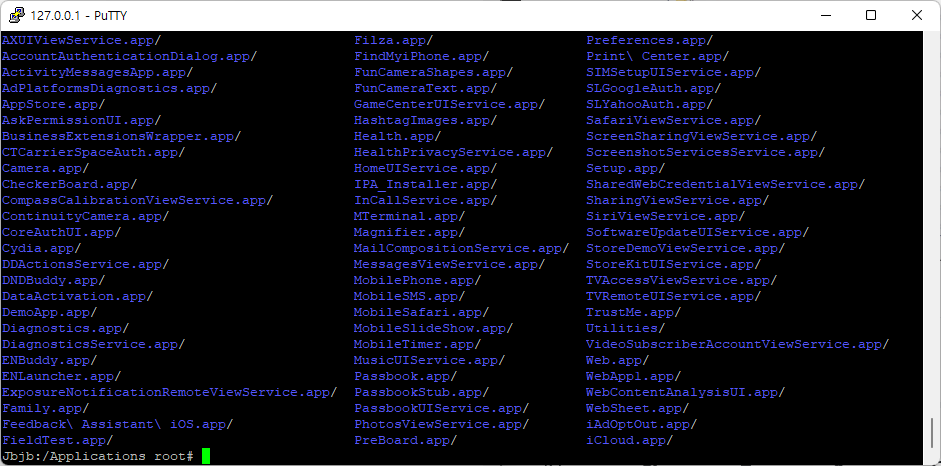This screenshot has height=466, width=941.
Task: Click ENBuddy.app/ entry
Action: pyautogui.click(x=49, y=360)
